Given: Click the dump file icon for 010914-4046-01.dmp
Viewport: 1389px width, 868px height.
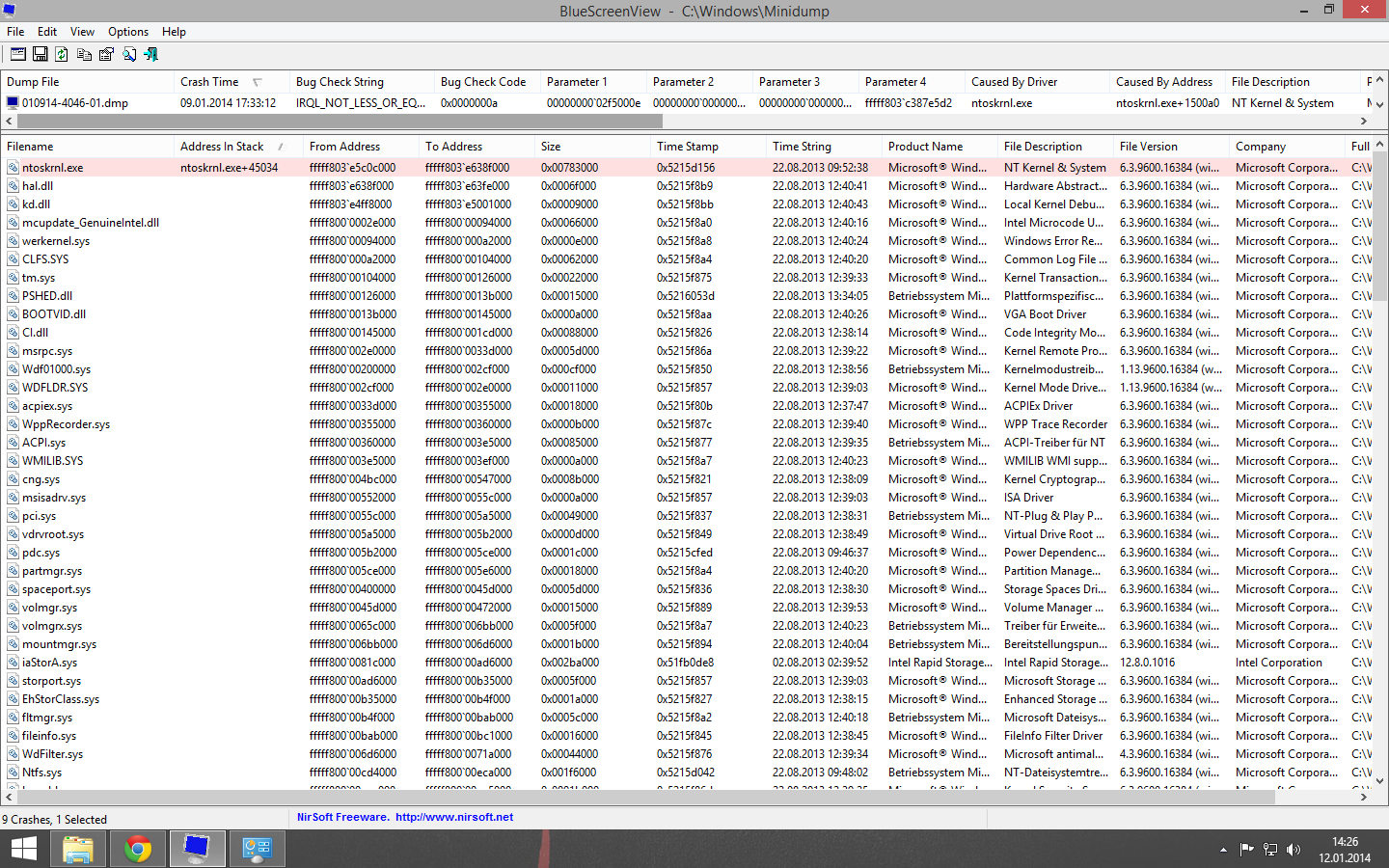Looking at the screenshot, I should click(13, 103).
